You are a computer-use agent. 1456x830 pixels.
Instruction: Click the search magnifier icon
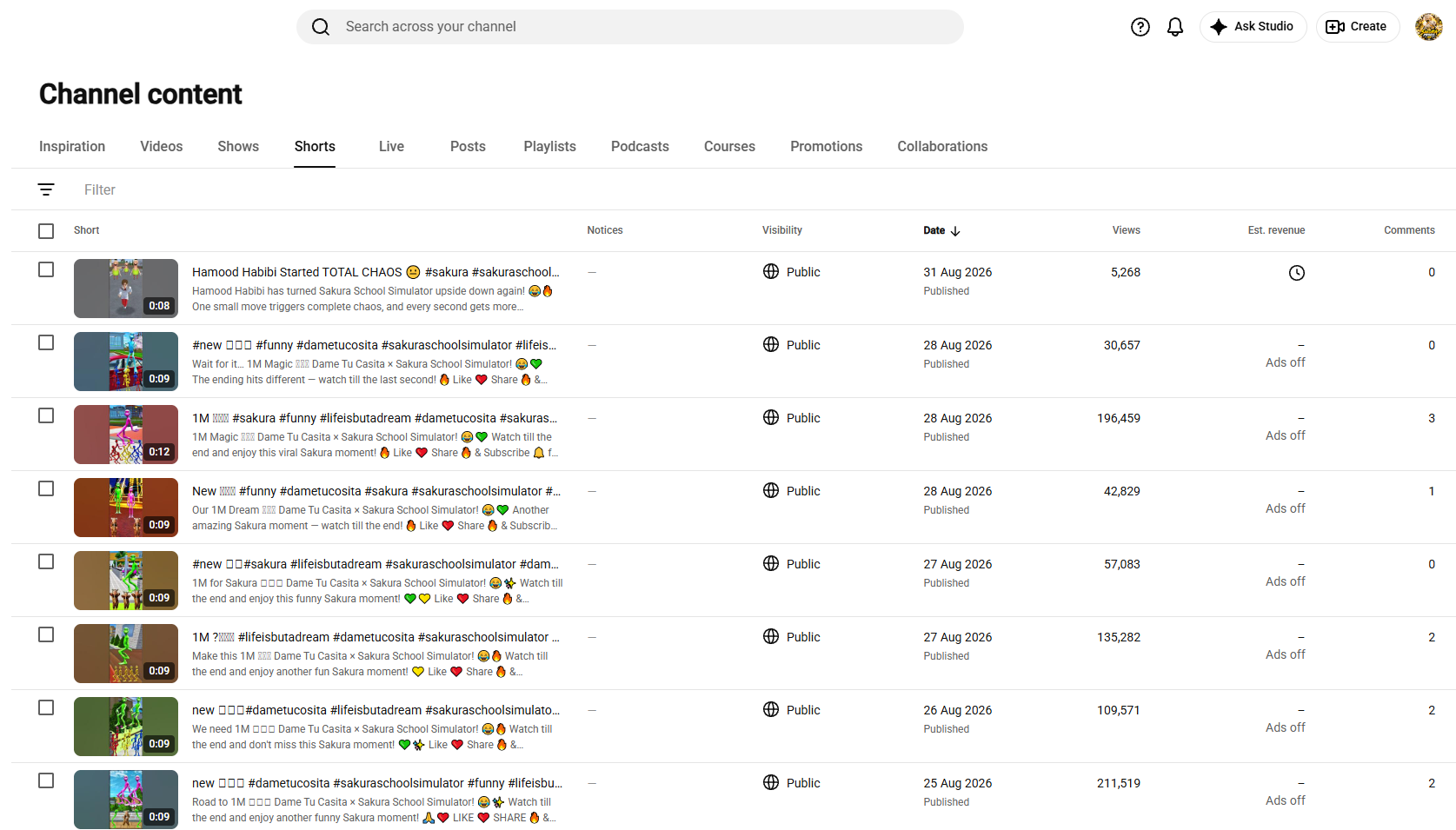(321, 27)
